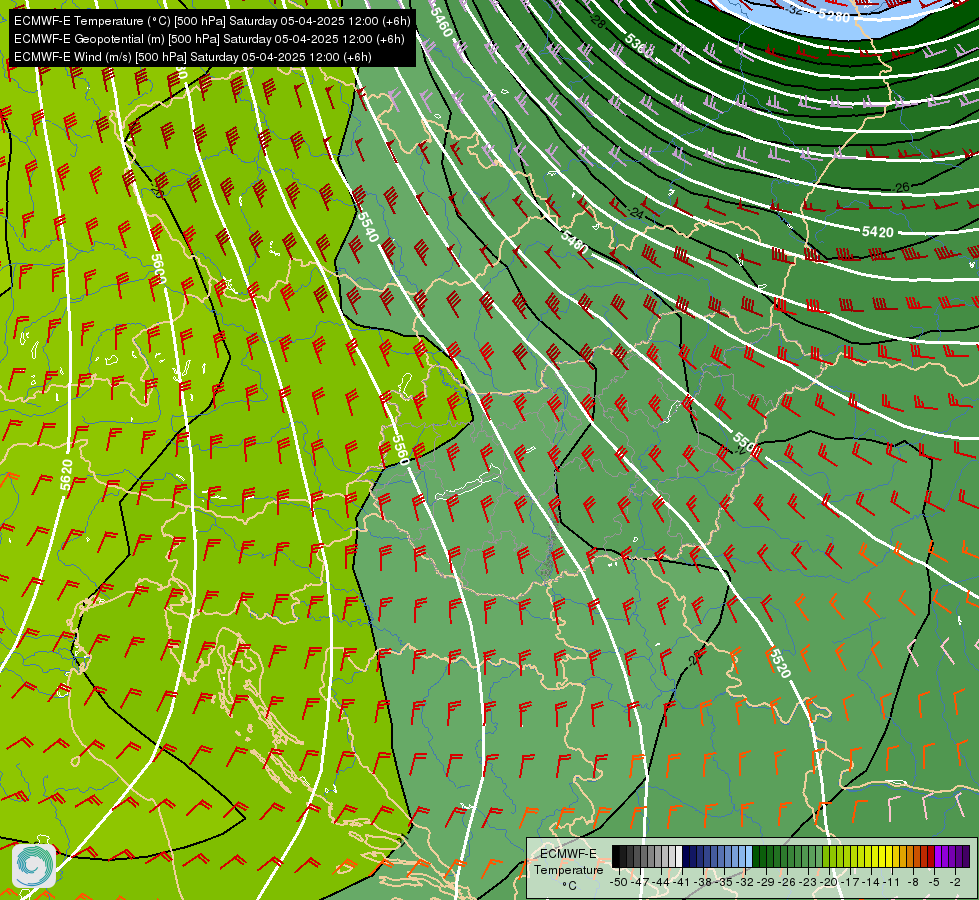979x900 pixels.
Task: Select the ECMWF-E Temperature 500 hPa header line
Action: point(212,21)
